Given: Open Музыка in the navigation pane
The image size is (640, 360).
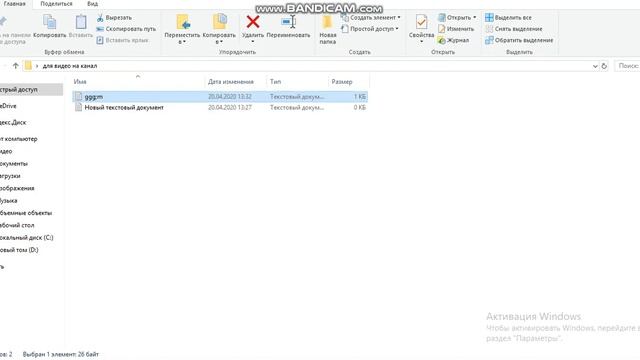Looking at the screenshot, I should pyautogui.click(x=9, y=200).
